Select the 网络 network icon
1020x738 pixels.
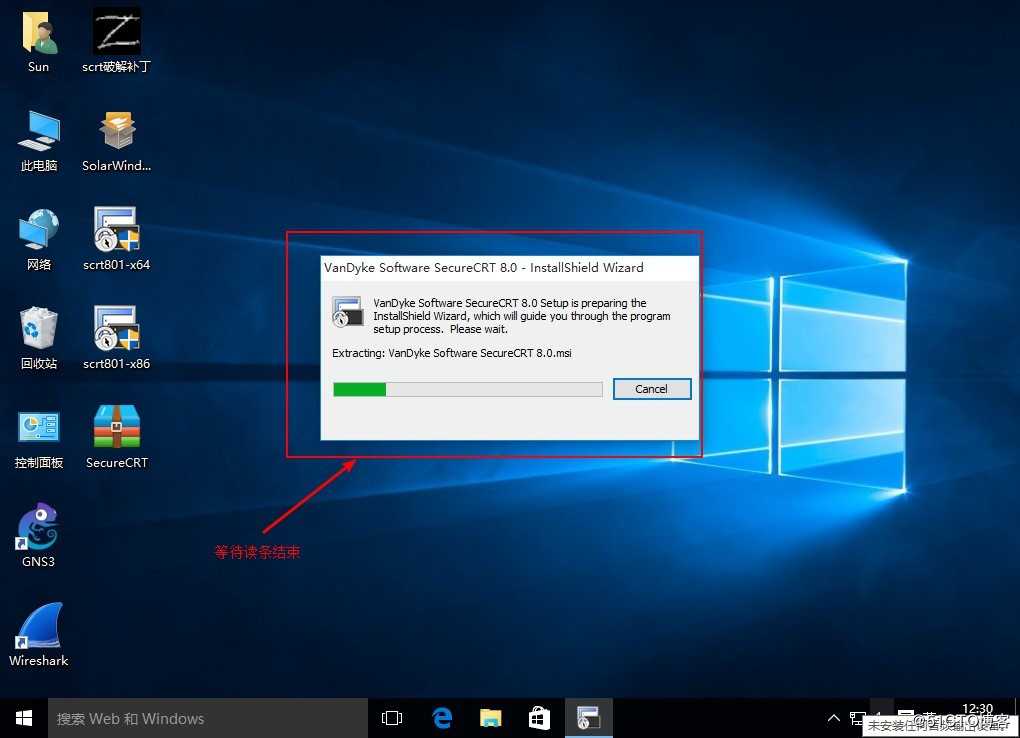coord(39,238)
